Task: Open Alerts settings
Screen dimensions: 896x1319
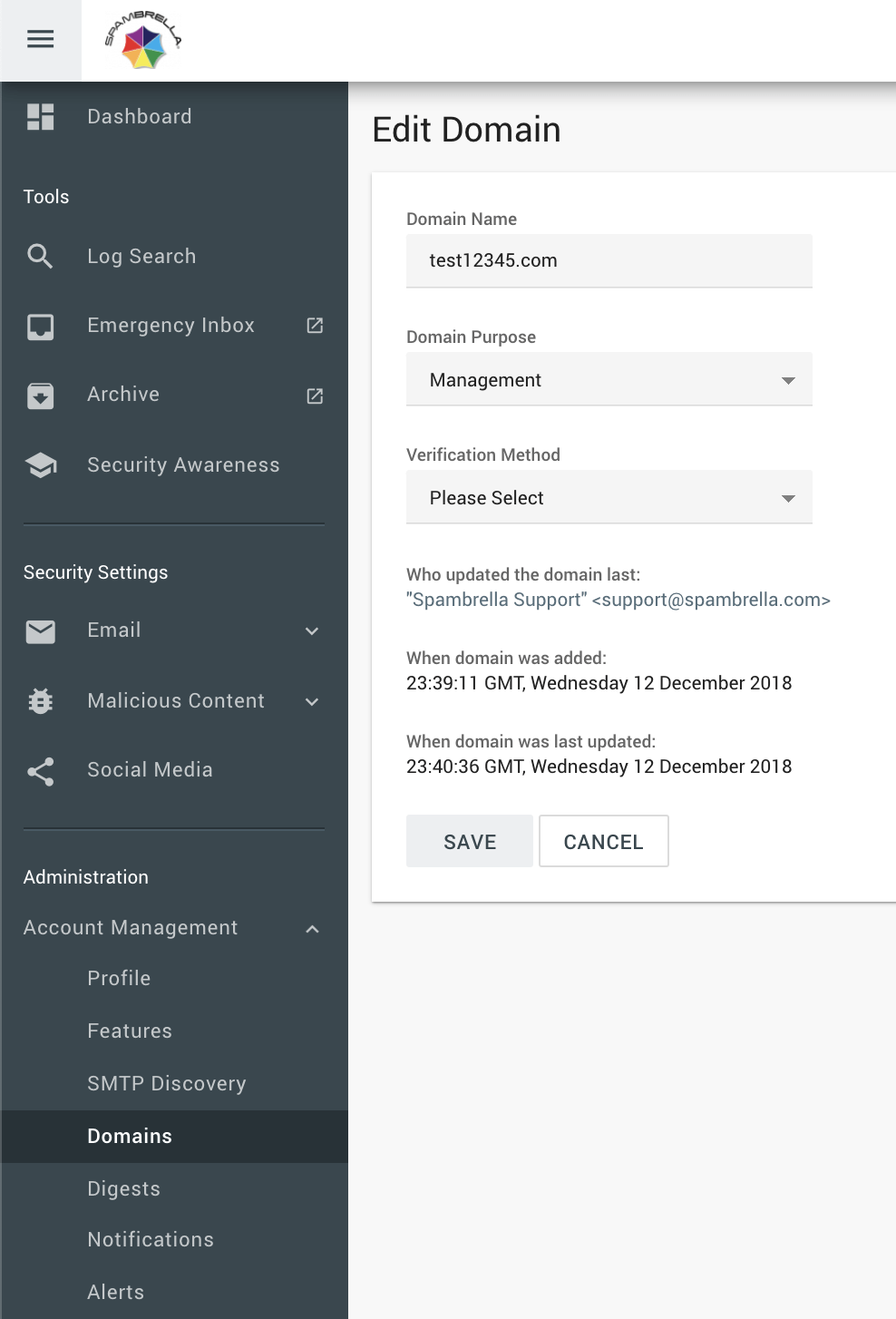Action: click(115, 1293)
